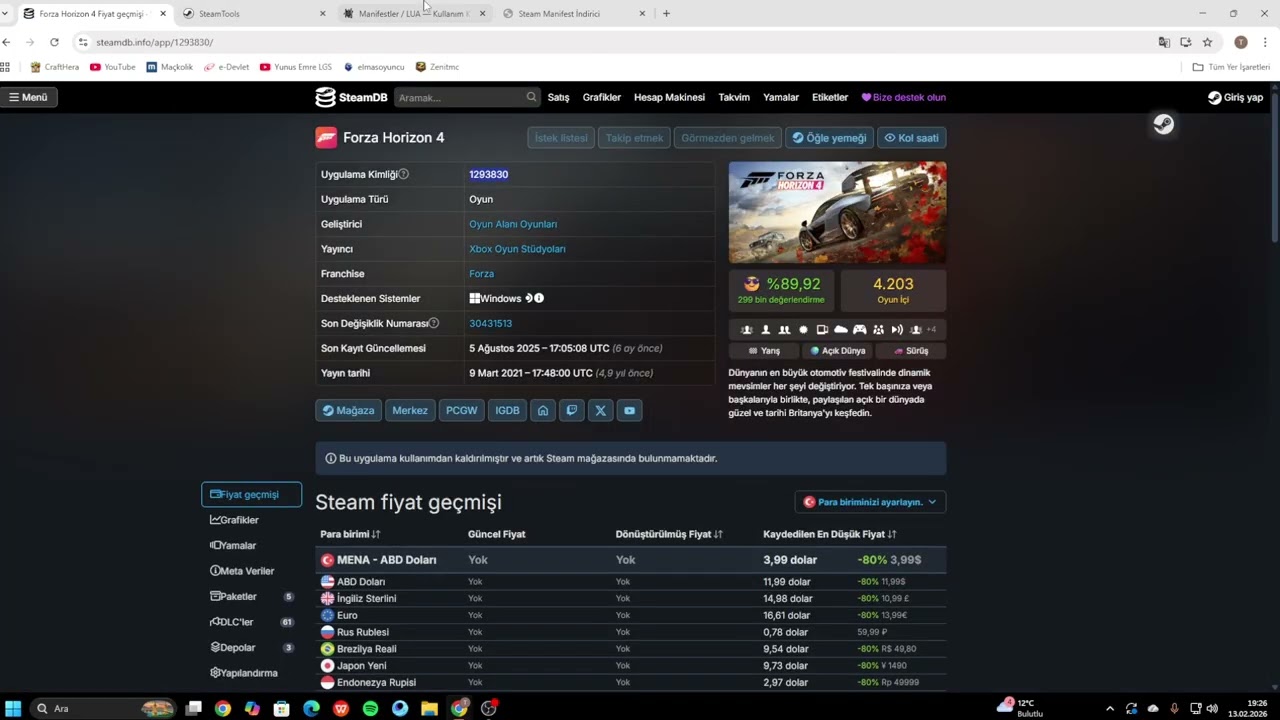
Task: Click the İstek listesi button
Action: tap(561, 138)
